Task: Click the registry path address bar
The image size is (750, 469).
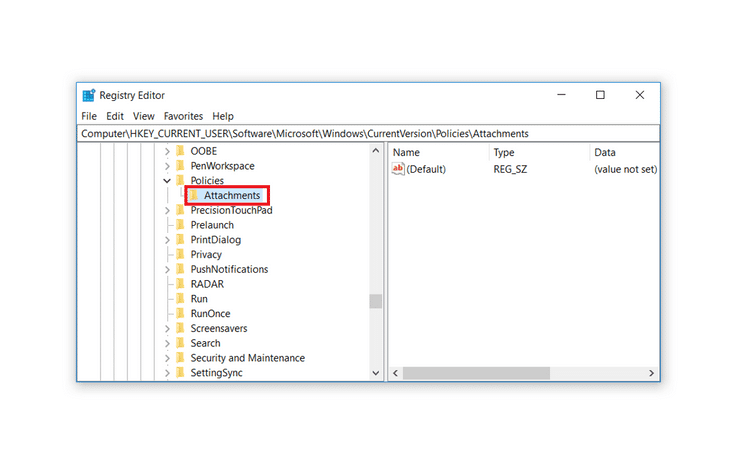Action: 368,133
